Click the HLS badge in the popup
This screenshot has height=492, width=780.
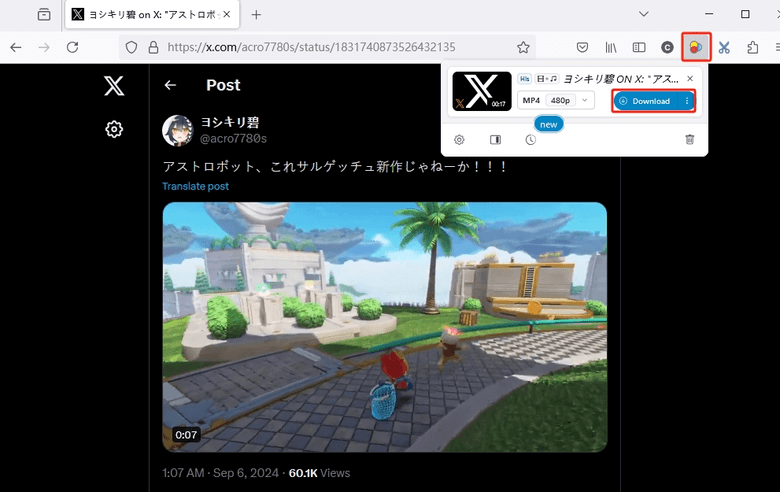(x=524, y=79)
